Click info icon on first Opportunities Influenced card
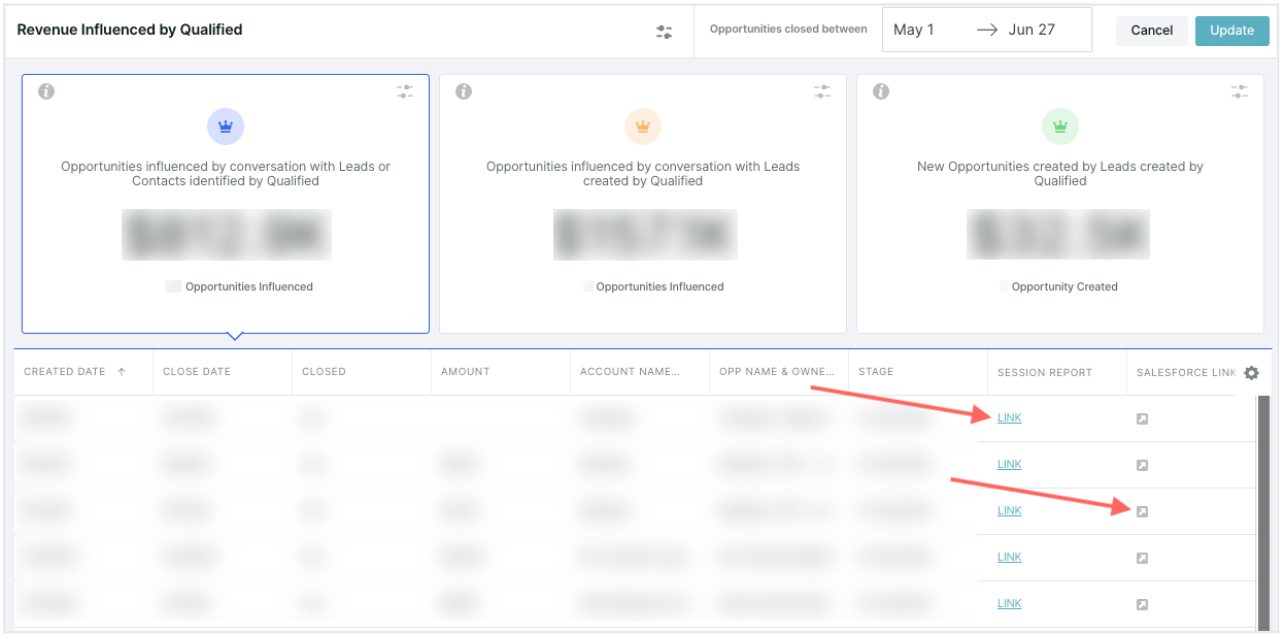Screen dimensions: 1284x639 pyautogui.click(x=46, y=91)
